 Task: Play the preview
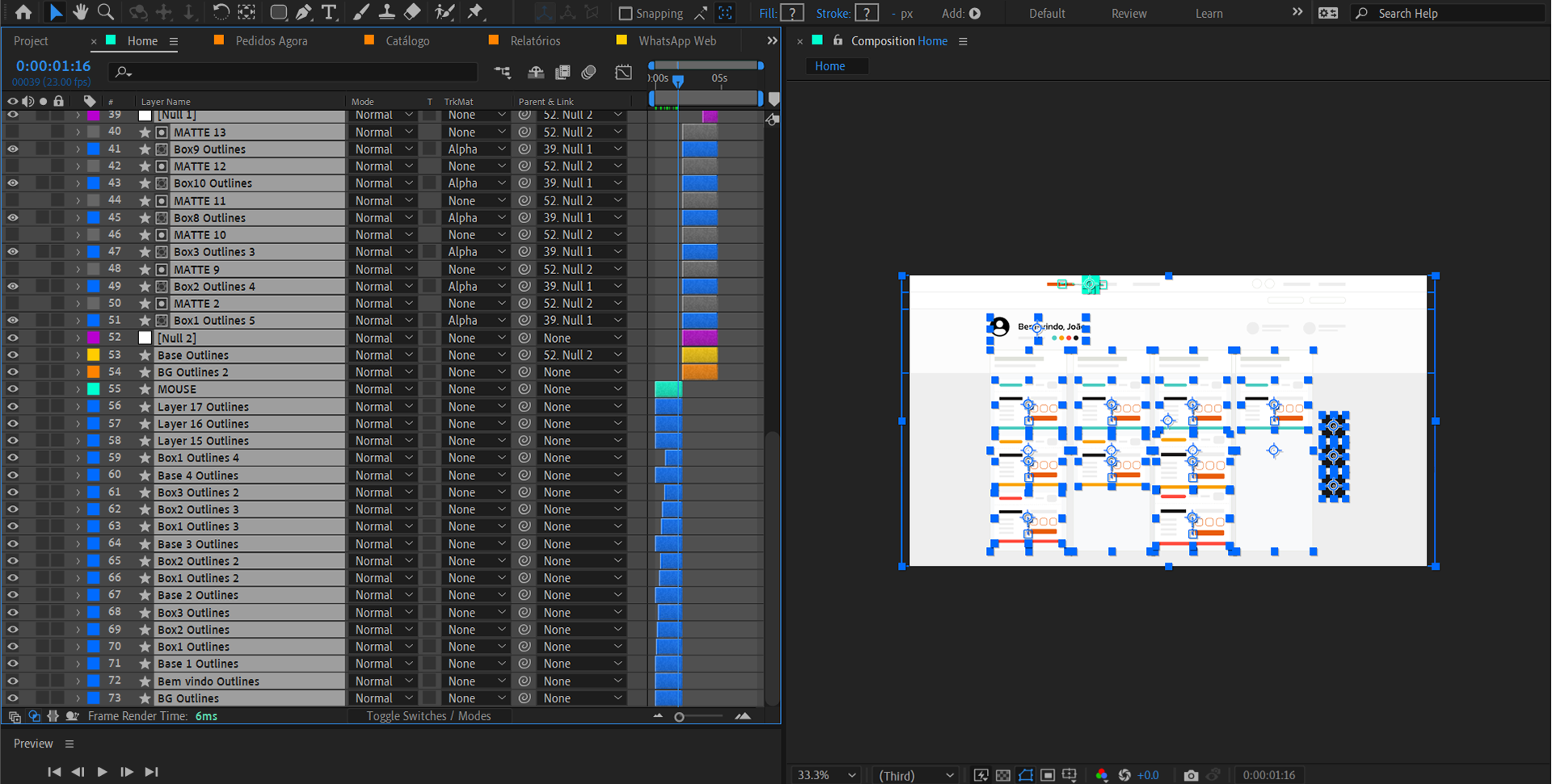point(102,772)
